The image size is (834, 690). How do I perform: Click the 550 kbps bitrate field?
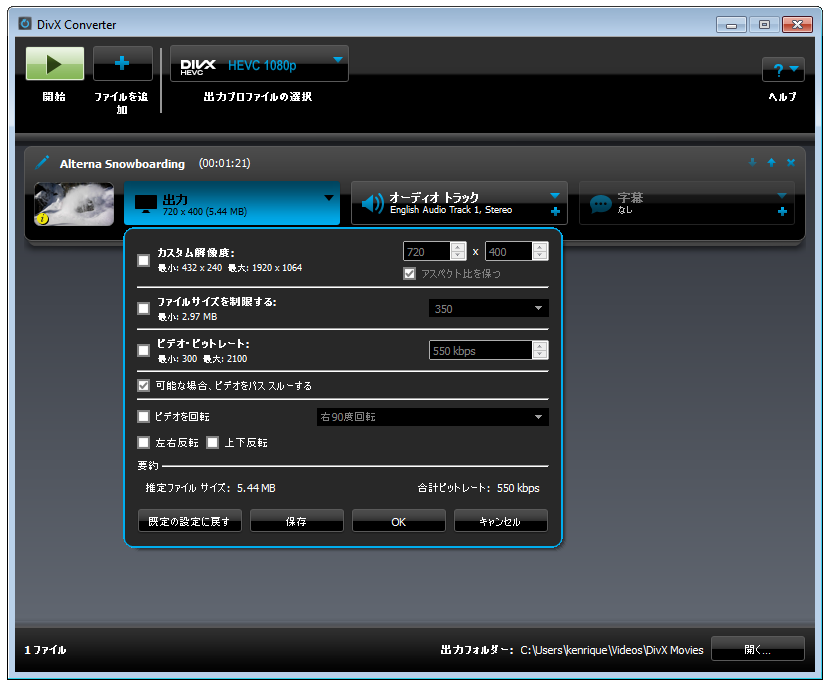tap(481, 351)
